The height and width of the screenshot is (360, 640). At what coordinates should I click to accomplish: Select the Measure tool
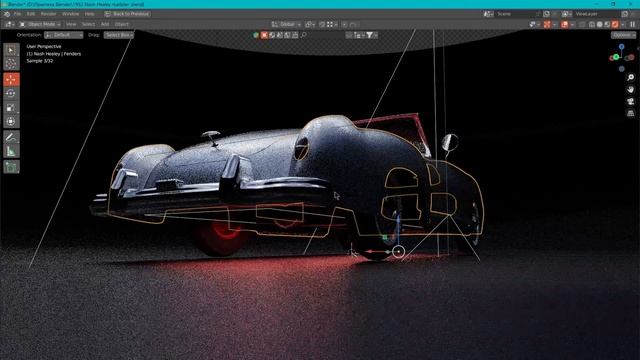11,151
